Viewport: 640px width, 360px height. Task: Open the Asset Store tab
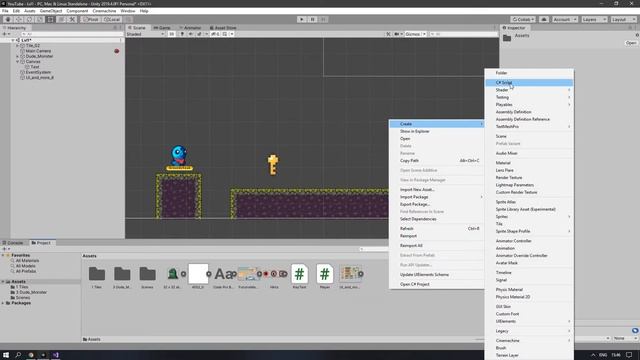[223, 28]
